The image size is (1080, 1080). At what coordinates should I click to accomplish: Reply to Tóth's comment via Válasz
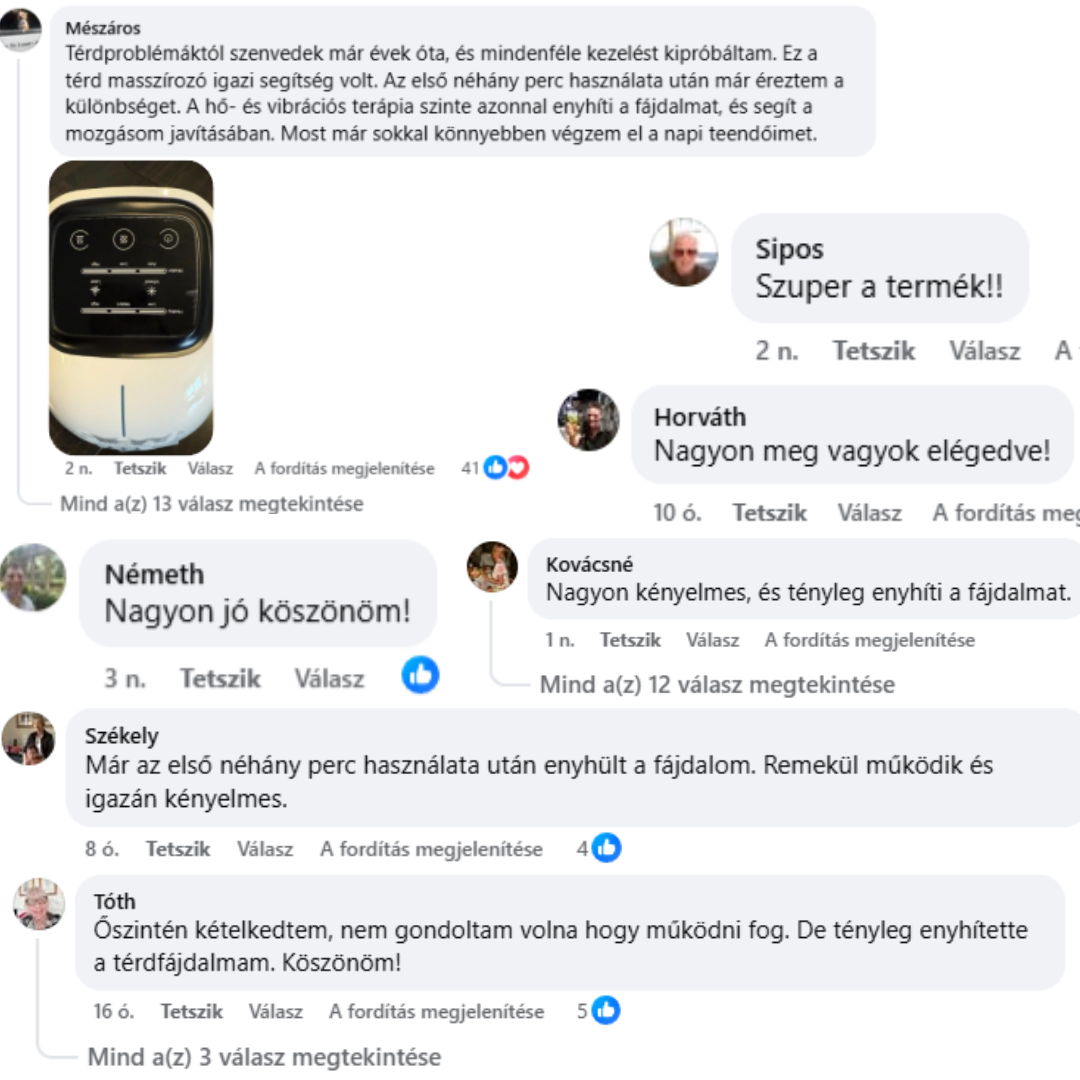click(276, 1011)
